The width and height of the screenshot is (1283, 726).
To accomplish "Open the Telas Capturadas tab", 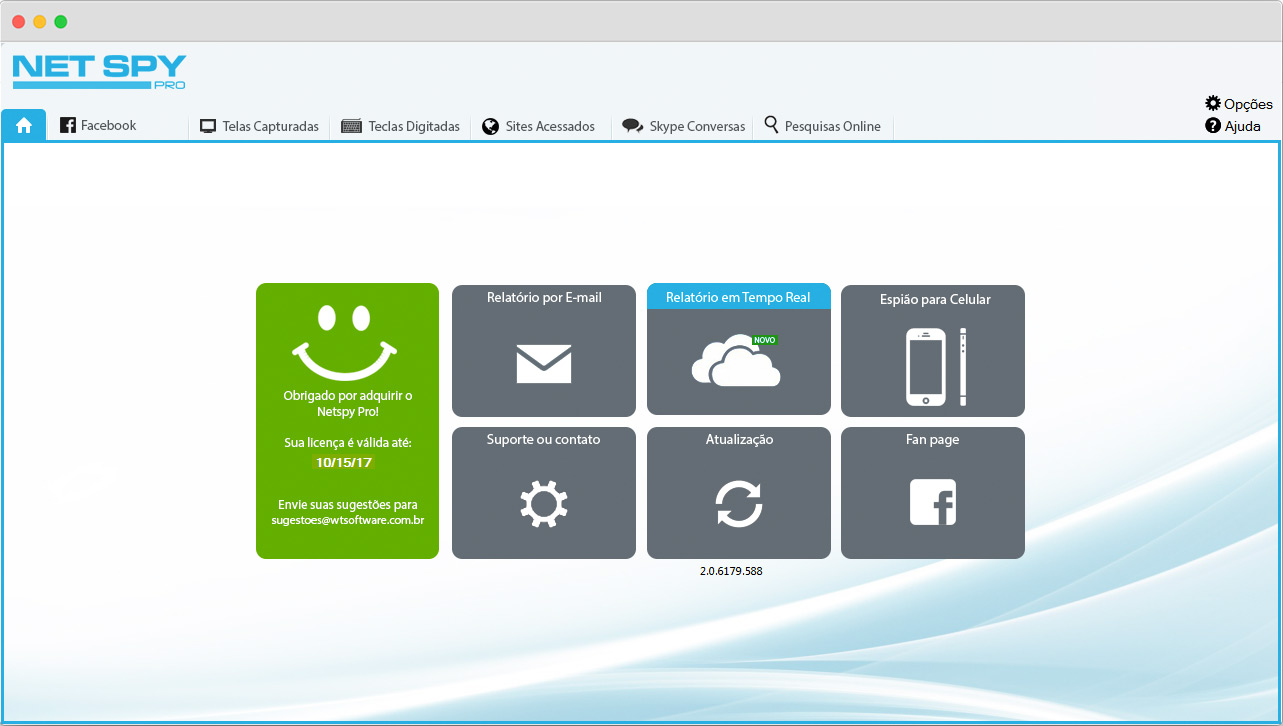I will 259,127.
